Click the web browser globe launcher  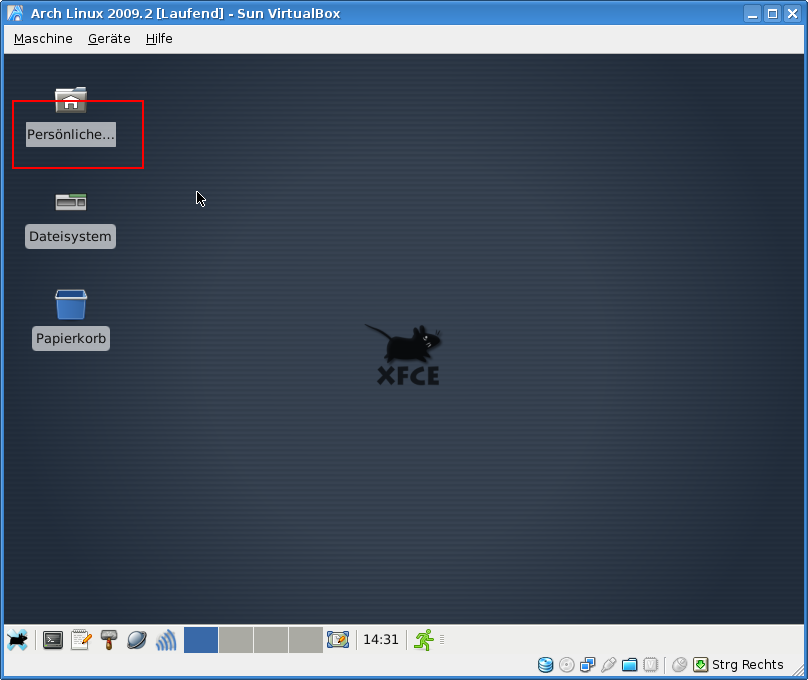pos(137,640)
